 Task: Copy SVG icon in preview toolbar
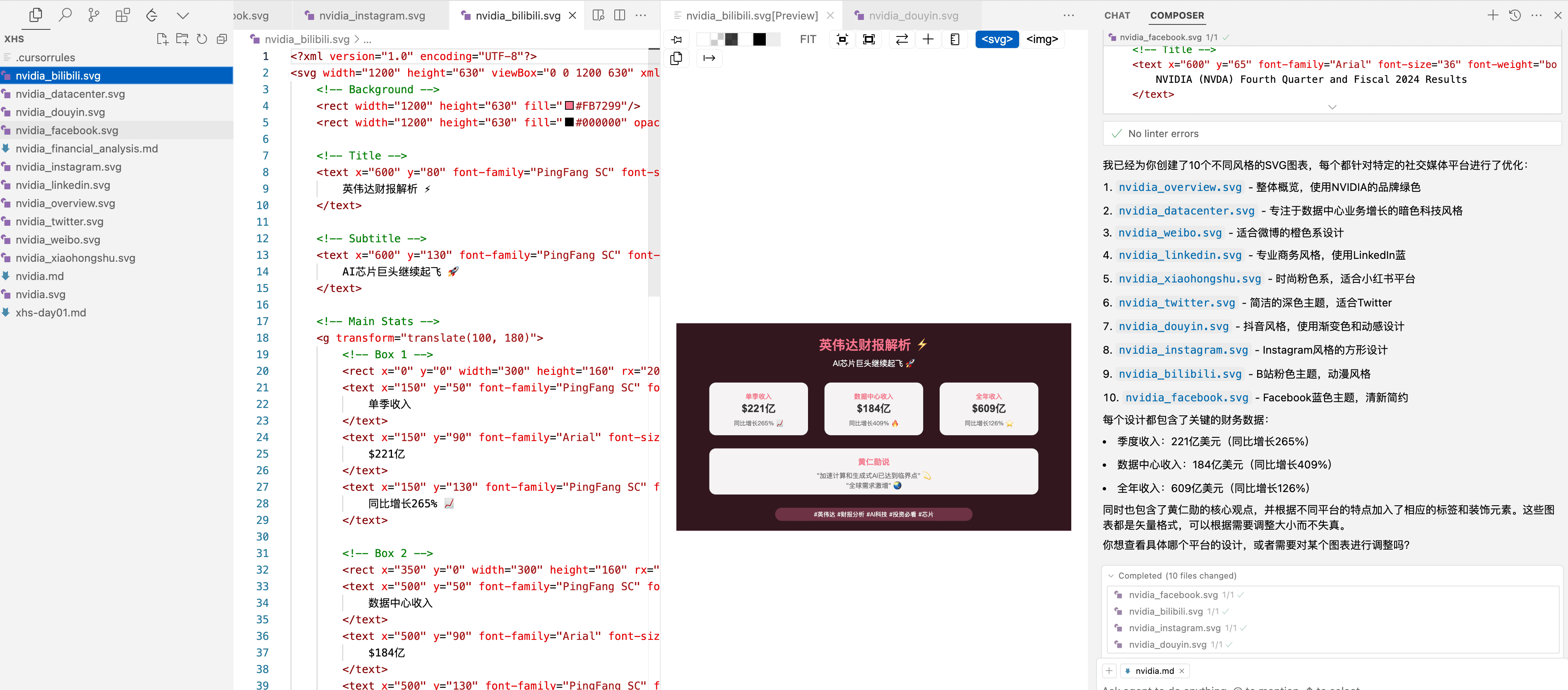[x=676, y=58]
